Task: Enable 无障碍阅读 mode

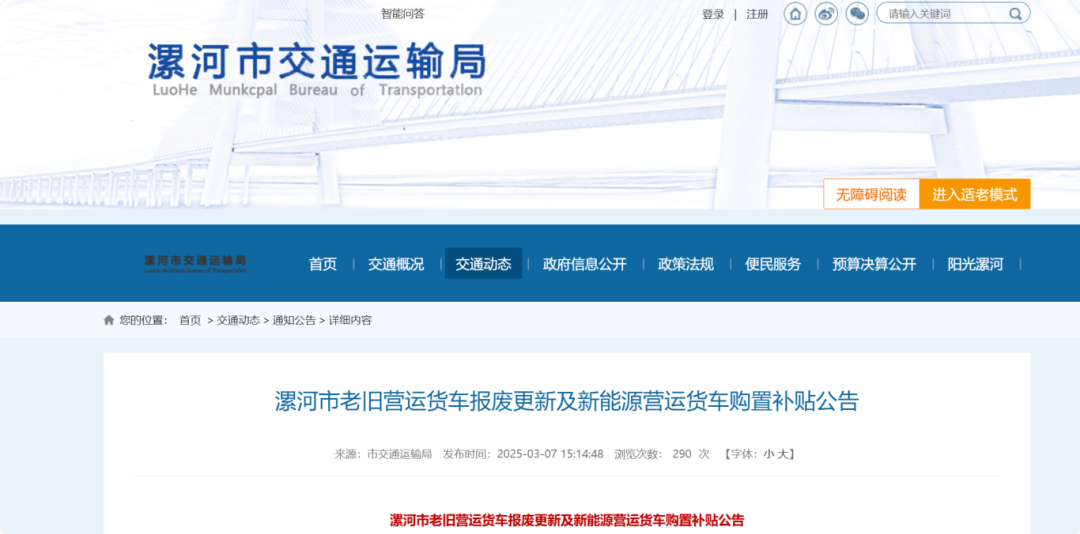Action: (871, 194)
